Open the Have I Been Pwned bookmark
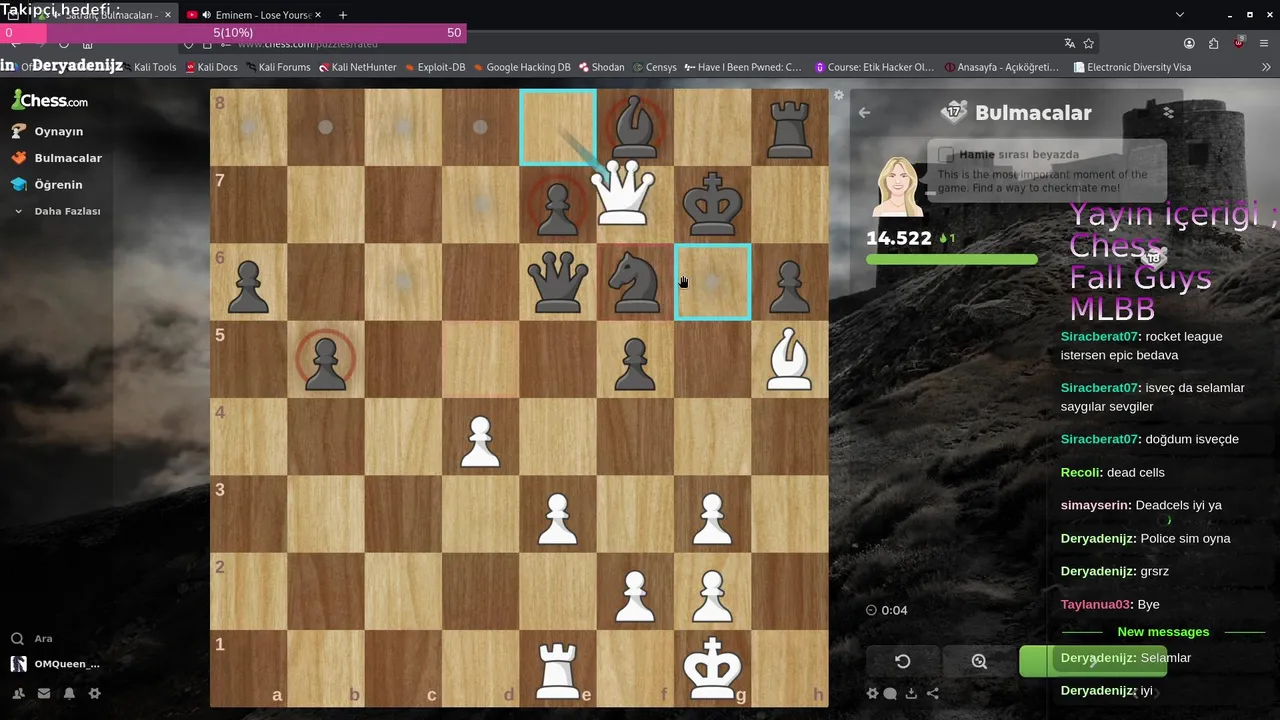This screenshot has height=720, width=1280. [x=743, y=67]
